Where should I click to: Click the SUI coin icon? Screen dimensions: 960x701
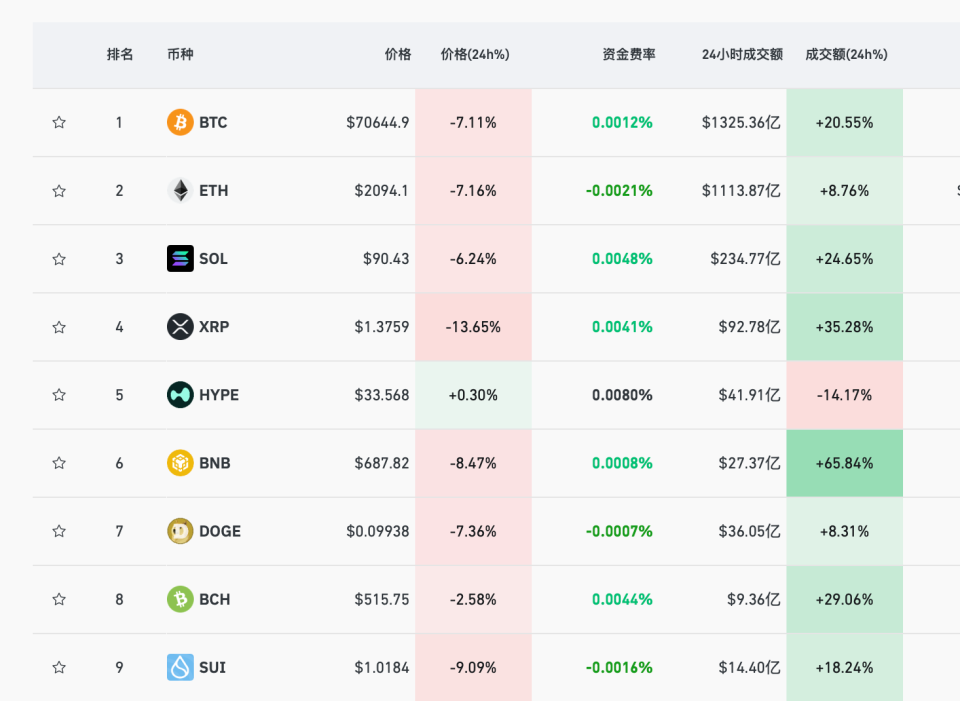tap(180, 667)
